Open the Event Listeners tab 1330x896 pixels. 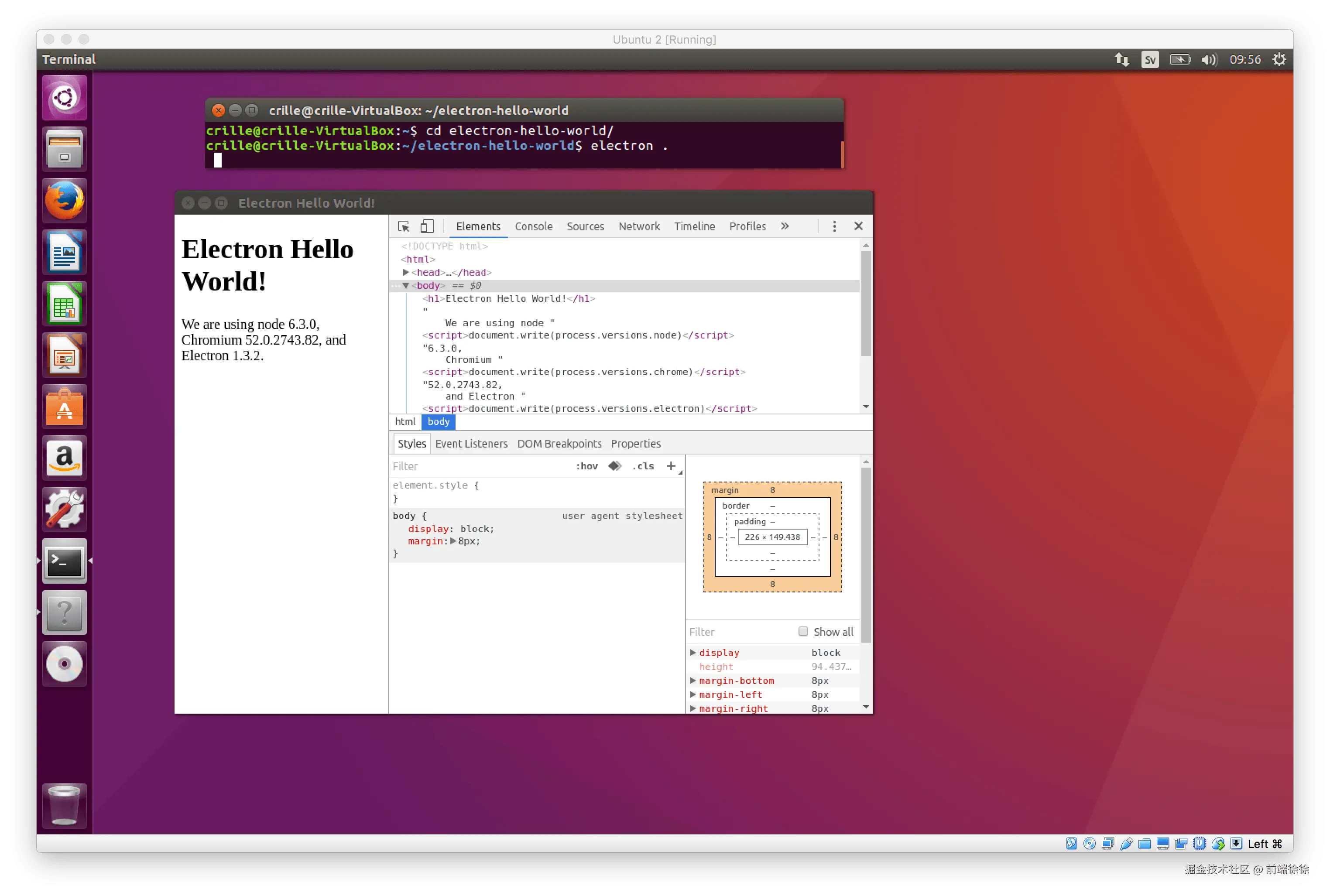coord(471,444)
